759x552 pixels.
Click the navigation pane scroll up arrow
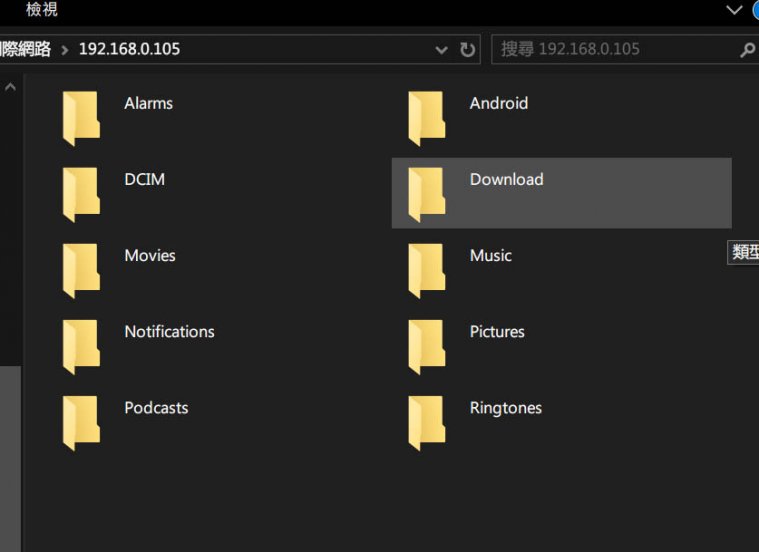[10, 88]
